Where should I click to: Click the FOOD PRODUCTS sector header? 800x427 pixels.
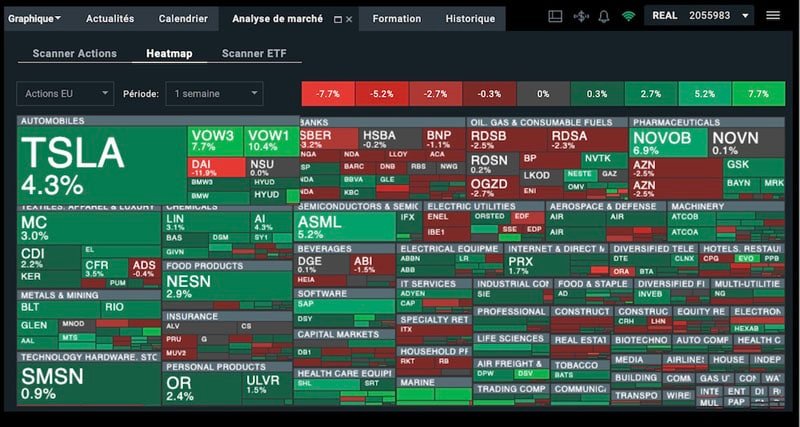(x=227, y=266)
